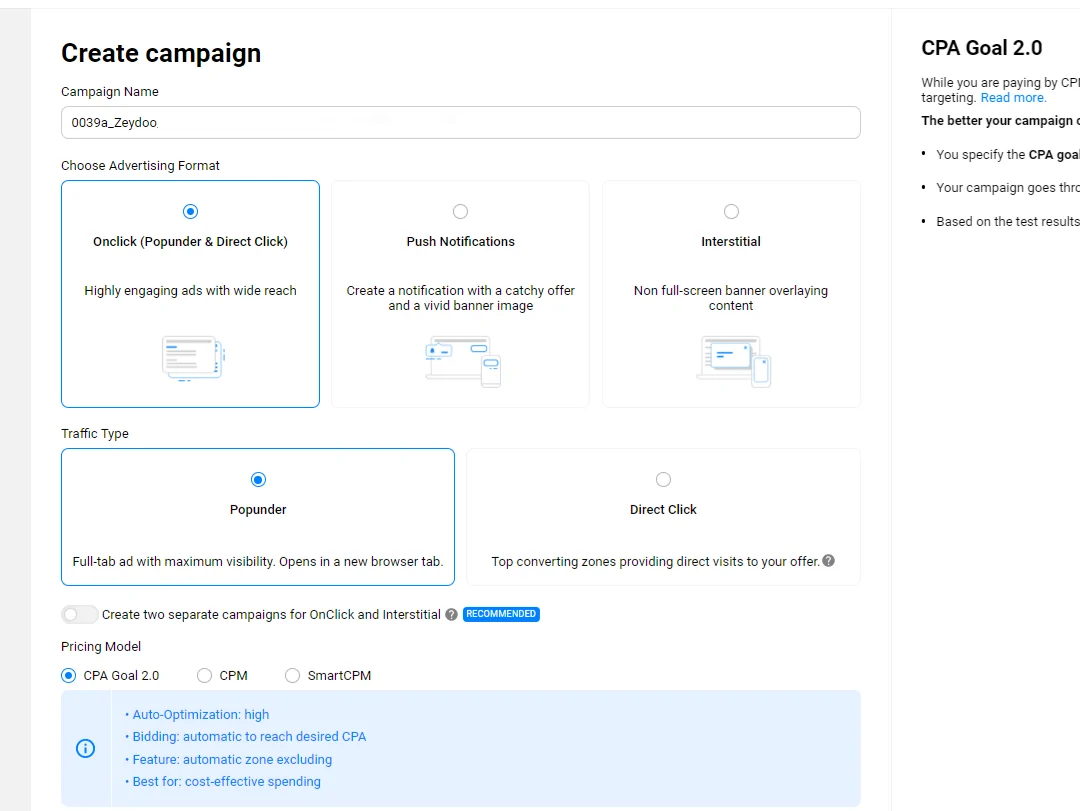1080x811 pixels.
Task: Select the CPM pricing model
Action: pyautogui.click(x=205, y=675)
